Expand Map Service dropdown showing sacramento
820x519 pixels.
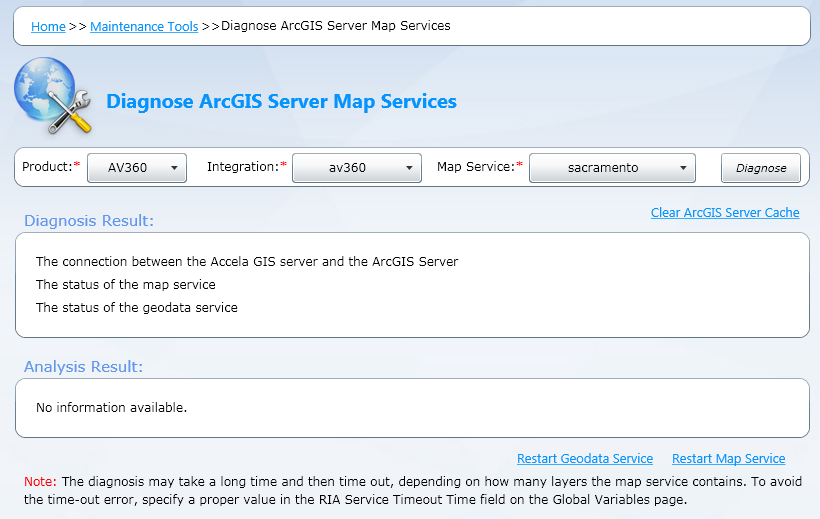[x=612, y=168]
